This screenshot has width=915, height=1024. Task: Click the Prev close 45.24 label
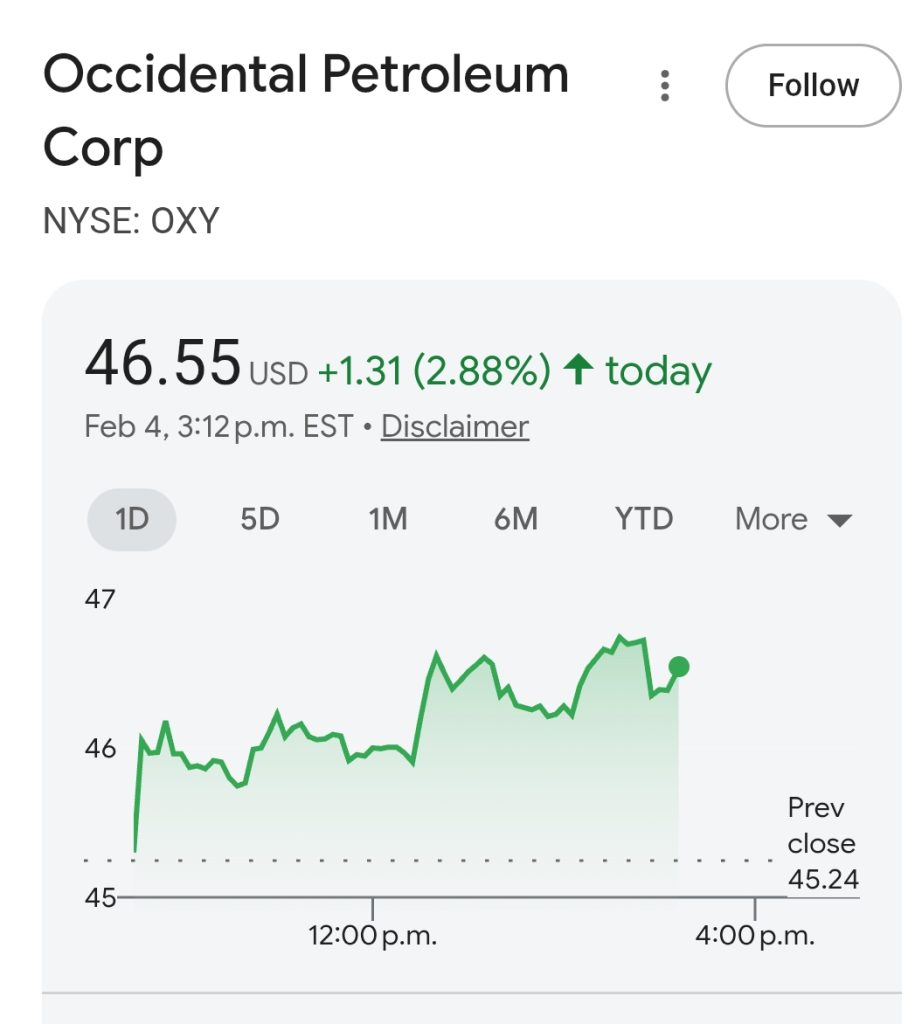click(x=822, y=843)
